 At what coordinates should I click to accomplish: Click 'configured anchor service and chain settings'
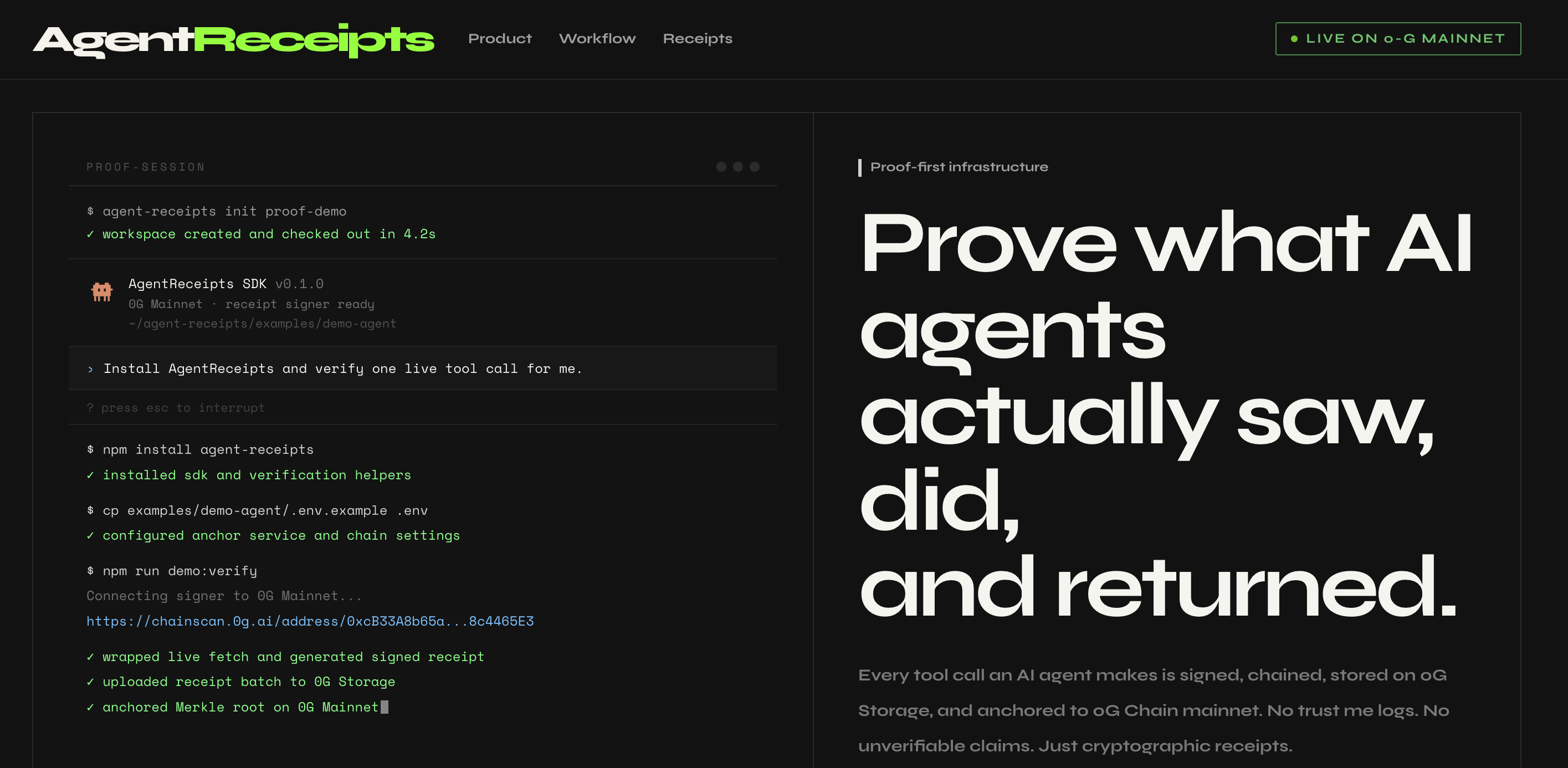click(273, 535)
